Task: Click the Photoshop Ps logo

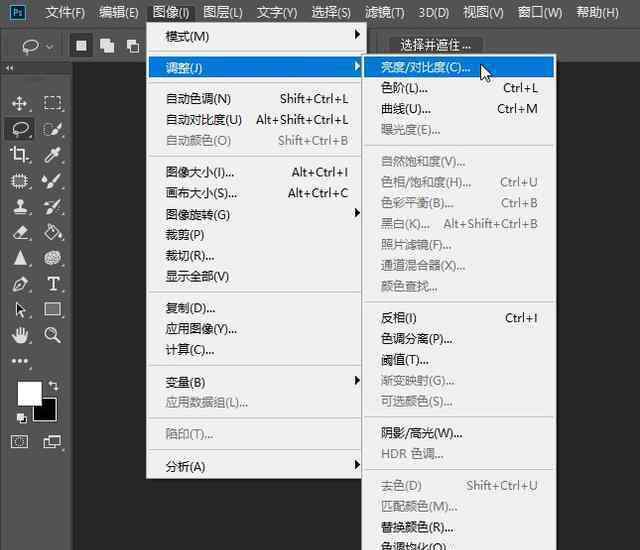Action: (x=18, y=13)
